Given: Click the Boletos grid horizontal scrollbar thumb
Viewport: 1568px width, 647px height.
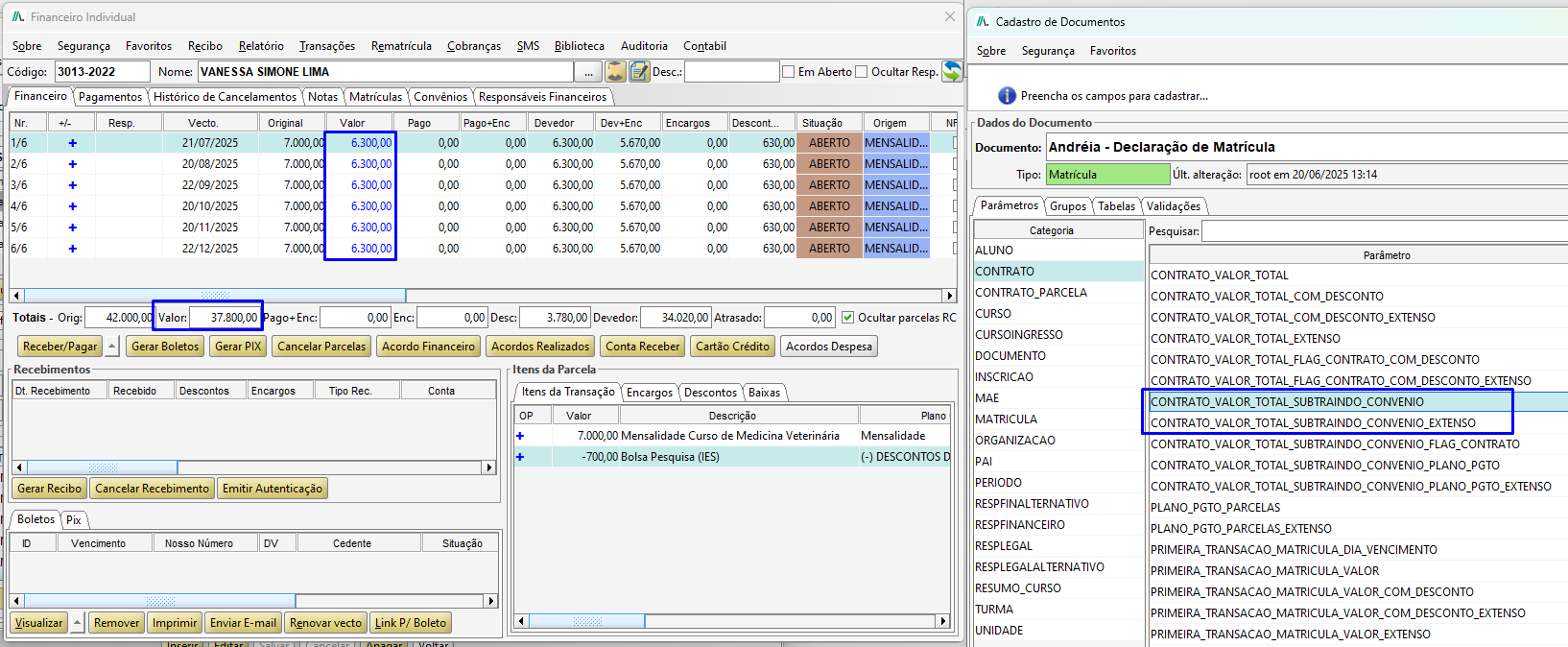Looking at the screenshot, I should pyautogui.click(x=159, y=601).
